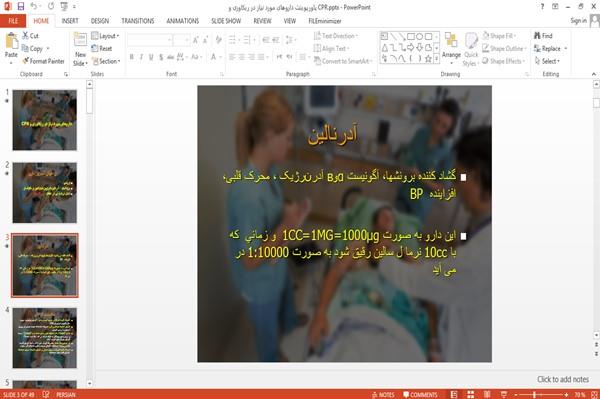Screen dimensions: 600x399
Task: Increase font size
Action: pos(196,40)
